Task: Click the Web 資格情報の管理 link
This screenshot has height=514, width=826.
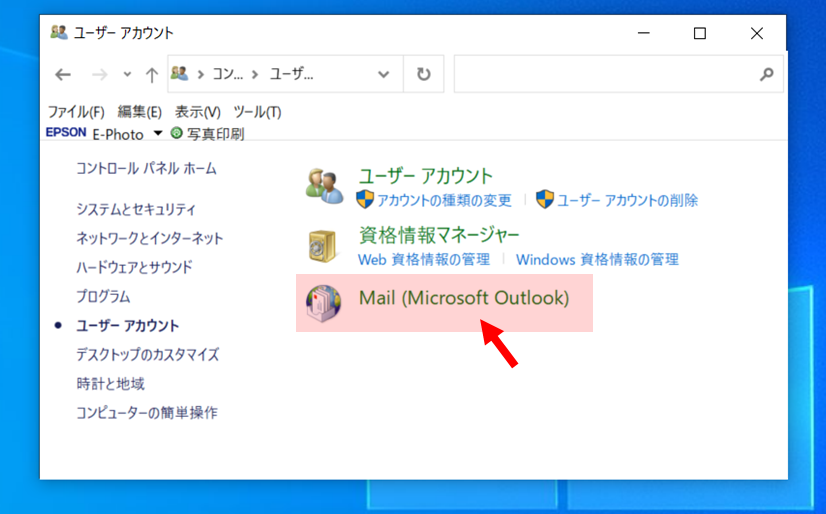Action: tap(424, 259)
